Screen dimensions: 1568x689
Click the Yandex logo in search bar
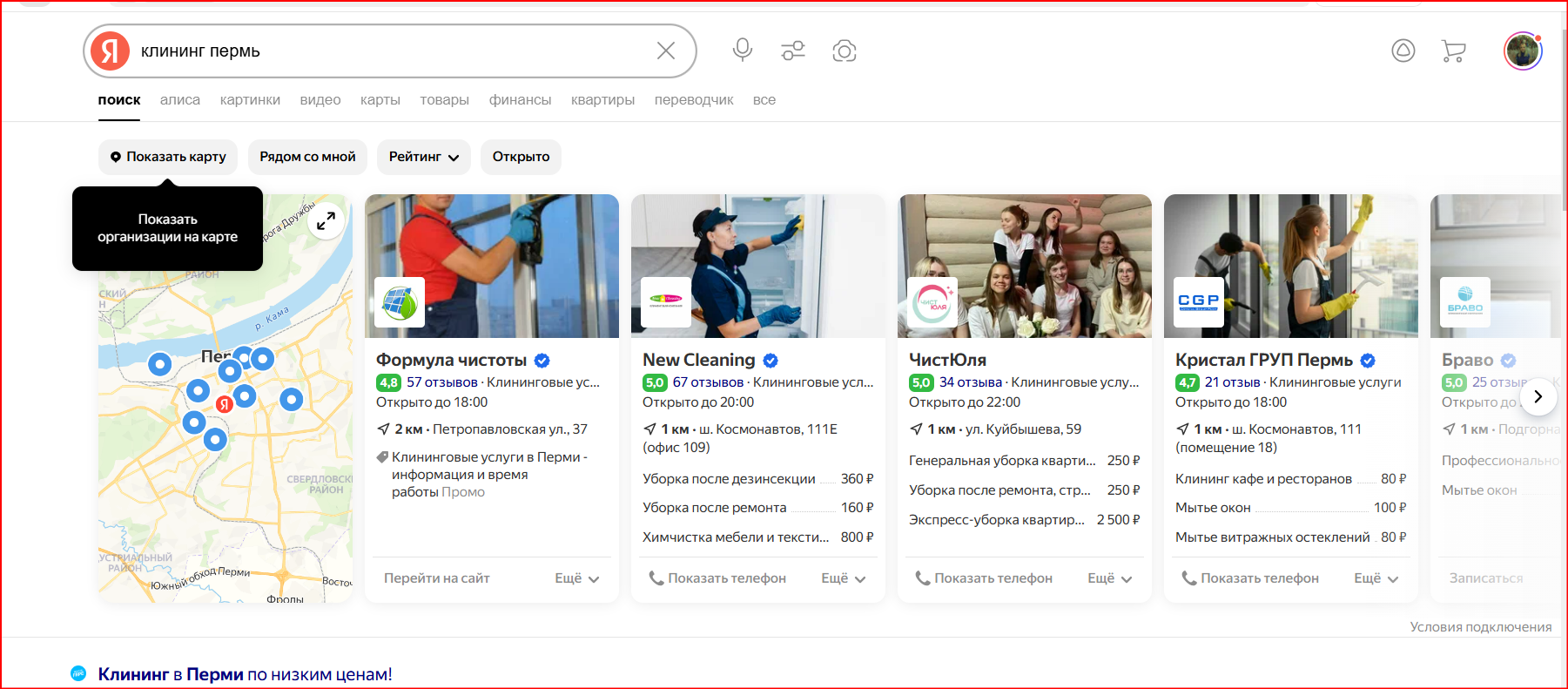[x=111, y=51]
